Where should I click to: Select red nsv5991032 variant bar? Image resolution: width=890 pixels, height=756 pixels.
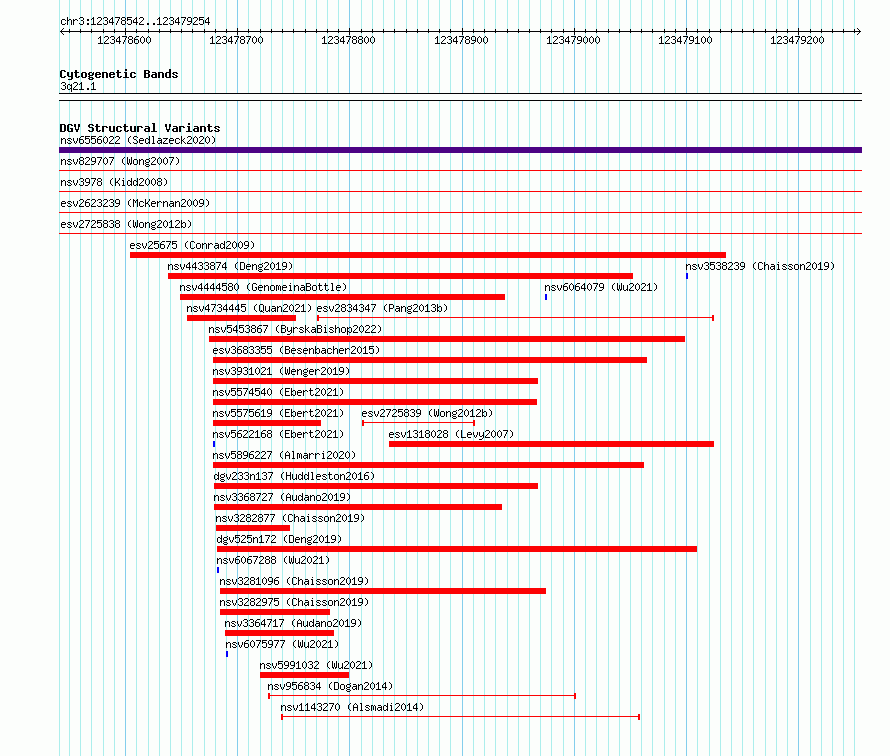[304, 675]
